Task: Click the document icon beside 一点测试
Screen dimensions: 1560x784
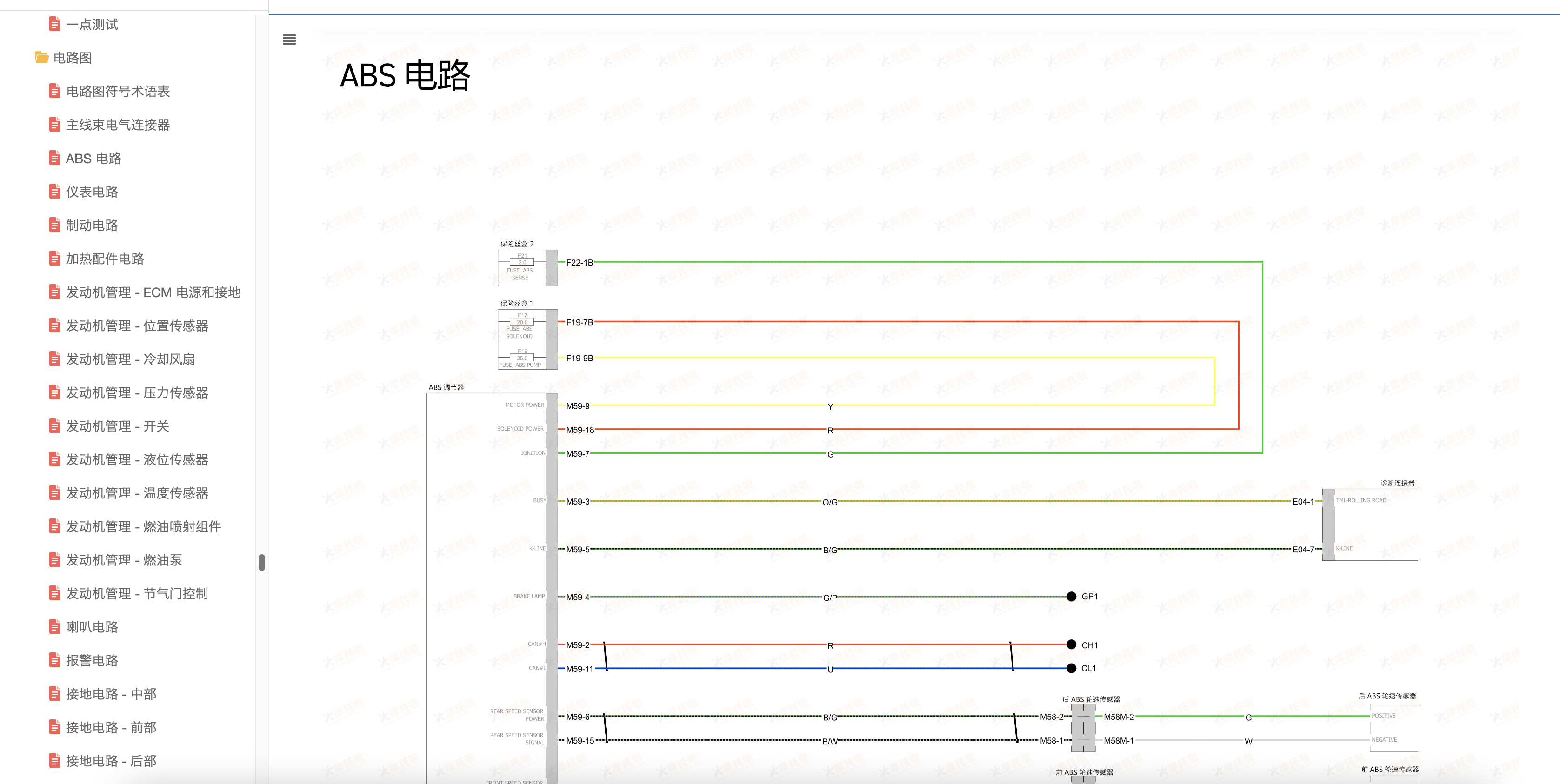Action: 54,24
